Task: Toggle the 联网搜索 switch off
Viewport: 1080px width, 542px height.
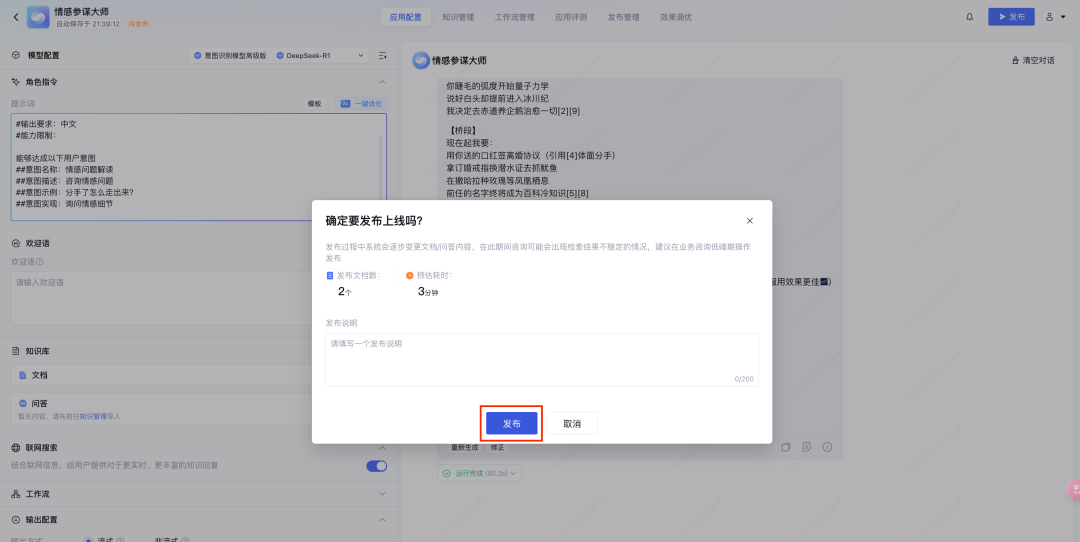Action: tap(376, 465)
